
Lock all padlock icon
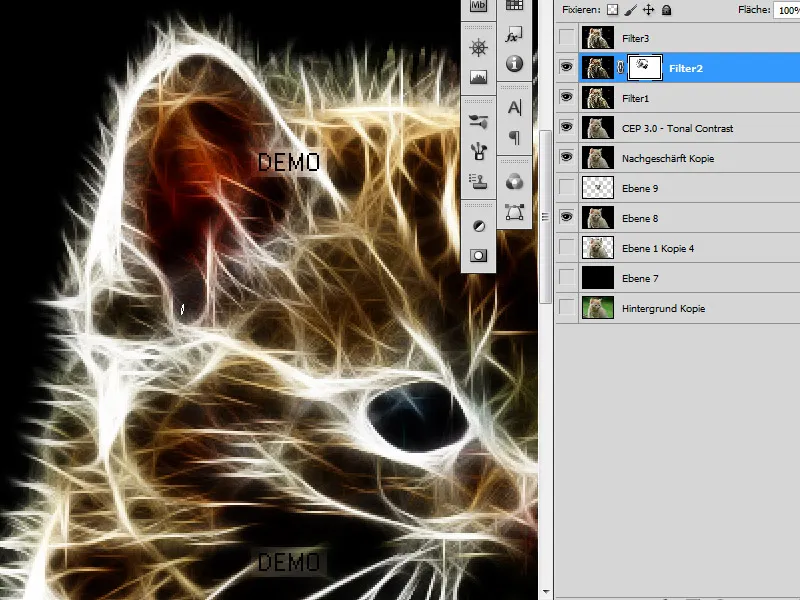666,10
